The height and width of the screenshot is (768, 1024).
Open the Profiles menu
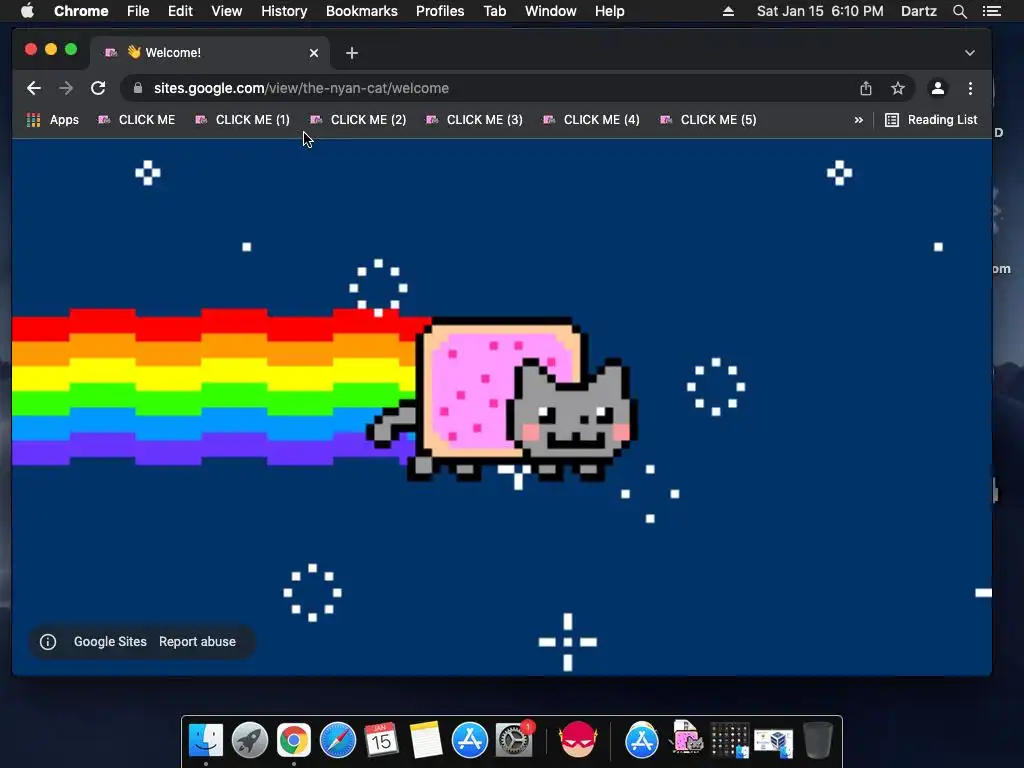[x=440, y=11]
